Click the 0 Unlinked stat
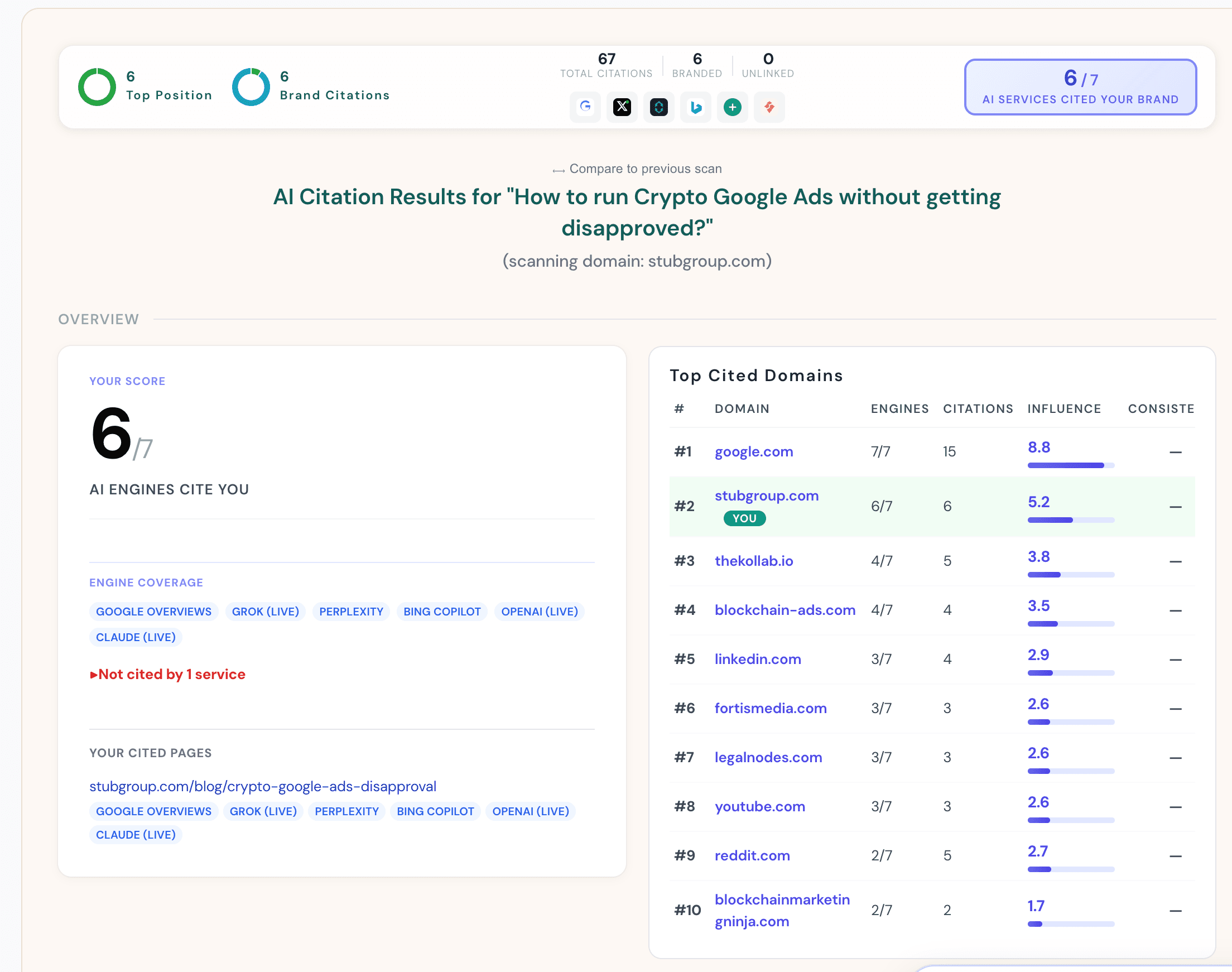Screen dimensions: 1232x972 pos(768,65)
